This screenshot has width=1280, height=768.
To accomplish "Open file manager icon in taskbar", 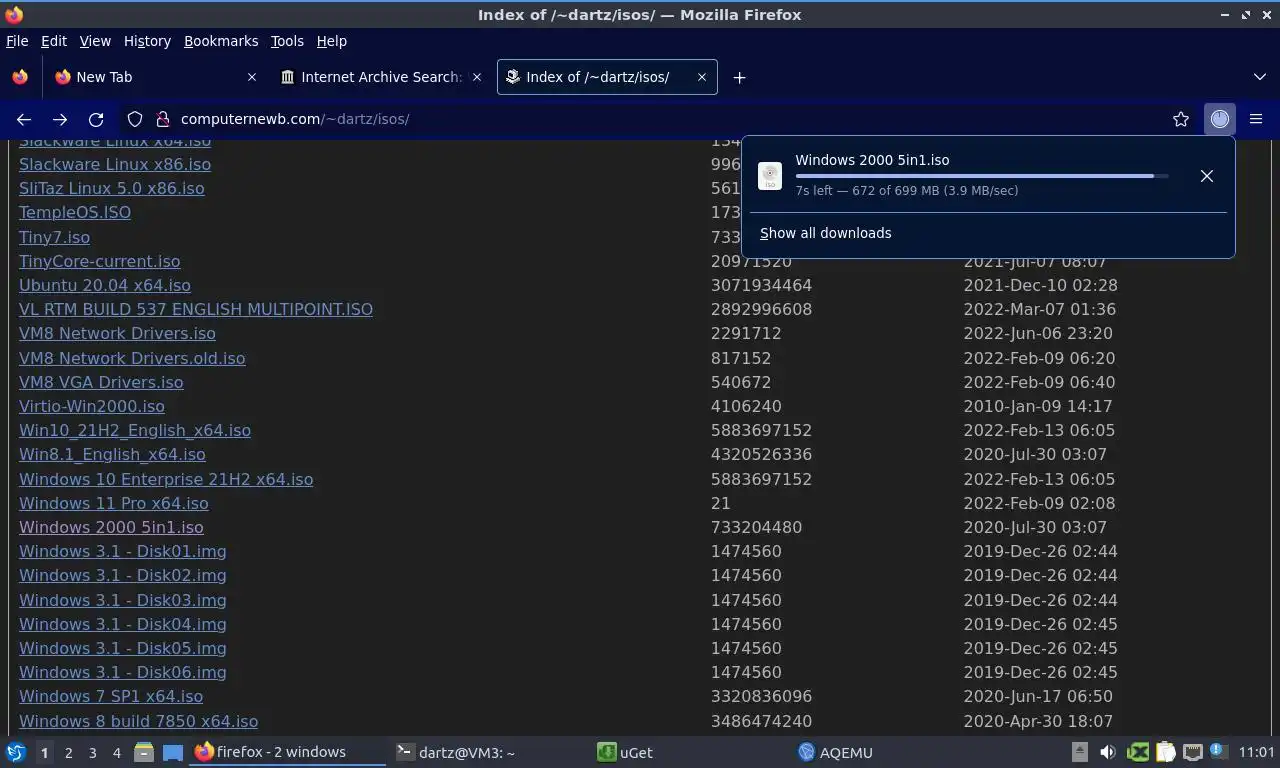I will coord(143,752).
